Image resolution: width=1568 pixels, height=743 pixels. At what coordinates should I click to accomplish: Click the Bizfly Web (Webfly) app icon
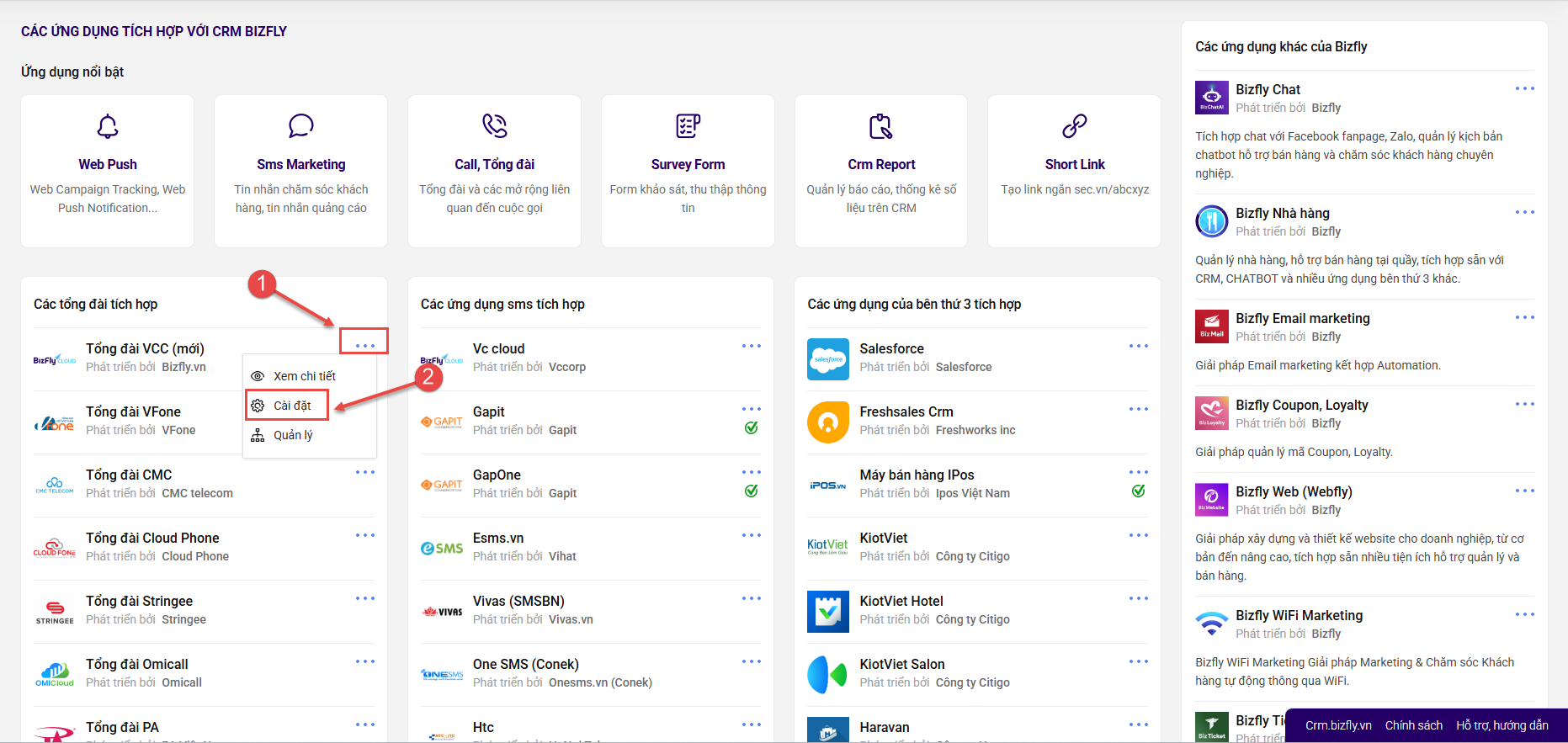click(1212, 500)
